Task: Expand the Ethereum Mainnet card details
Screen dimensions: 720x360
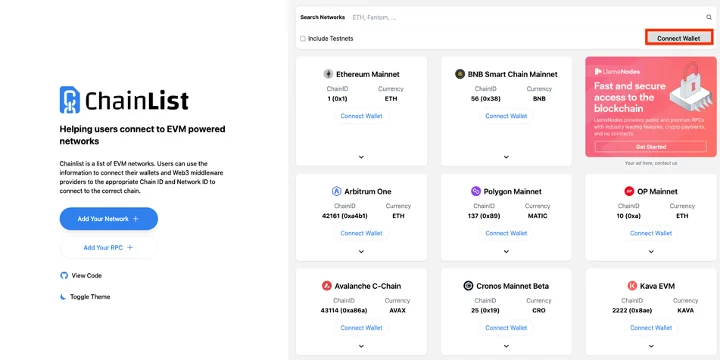Action: 361,157
